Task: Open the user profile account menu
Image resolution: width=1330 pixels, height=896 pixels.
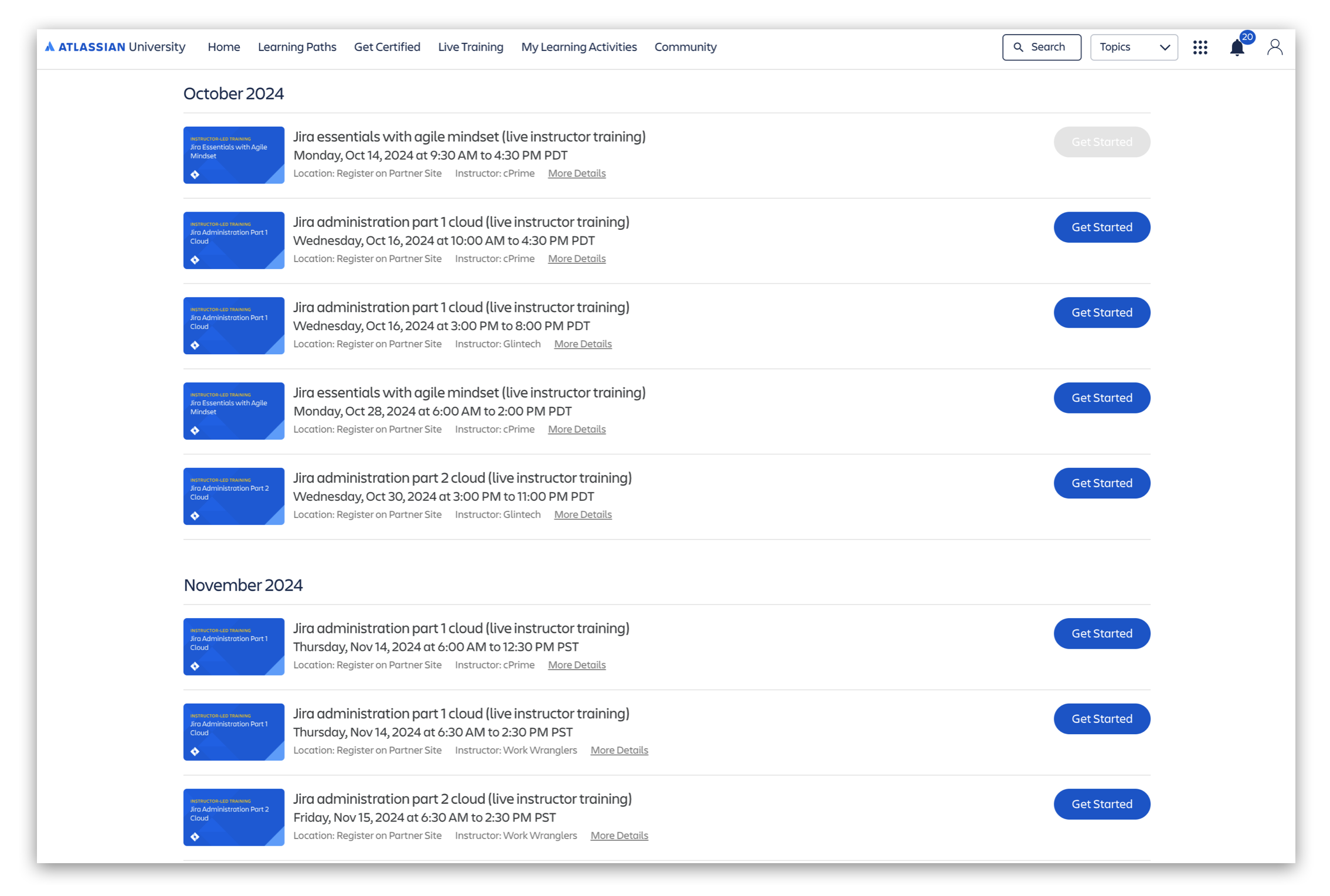Action: 1275,47
